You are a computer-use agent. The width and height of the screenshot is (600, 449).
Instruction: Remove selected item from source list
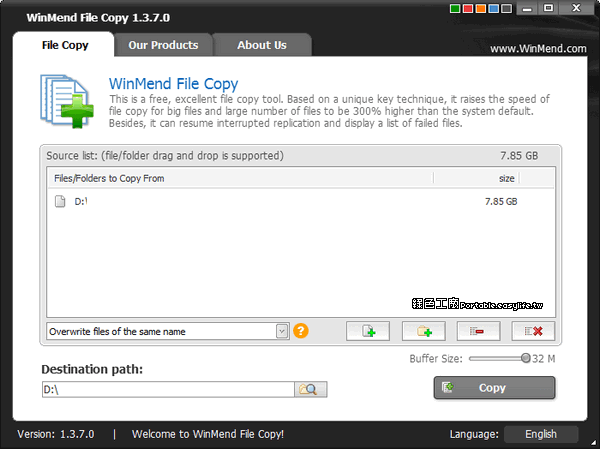tap(478, 331)
